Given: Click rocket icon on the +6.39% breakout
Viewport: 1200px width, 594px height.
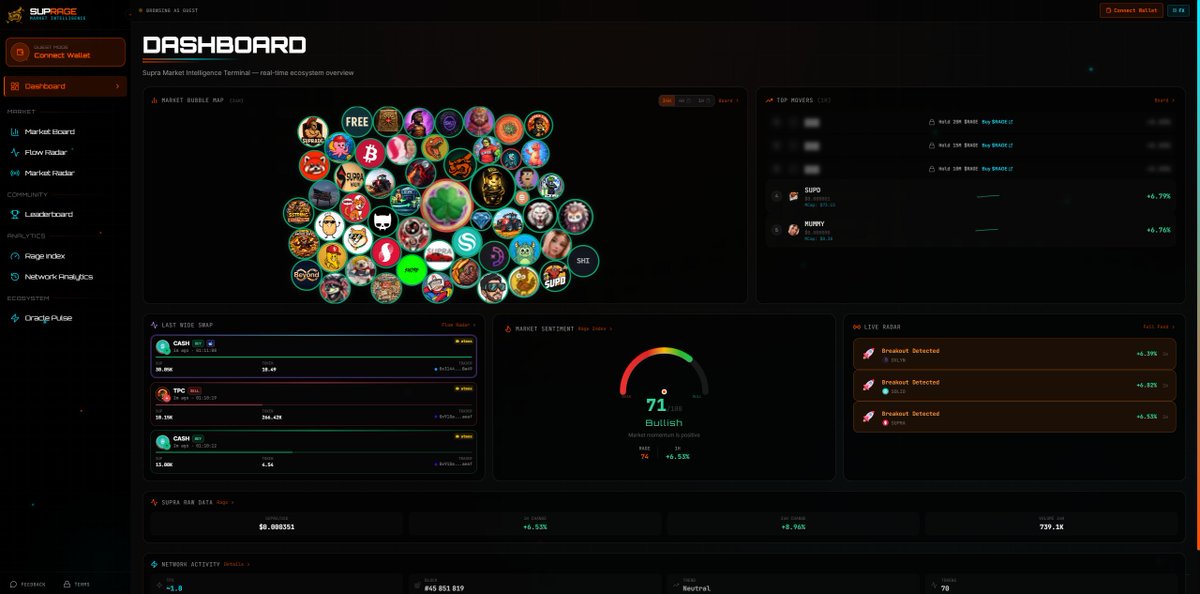Looking at the screenshot, I should [x=868, y=354].
